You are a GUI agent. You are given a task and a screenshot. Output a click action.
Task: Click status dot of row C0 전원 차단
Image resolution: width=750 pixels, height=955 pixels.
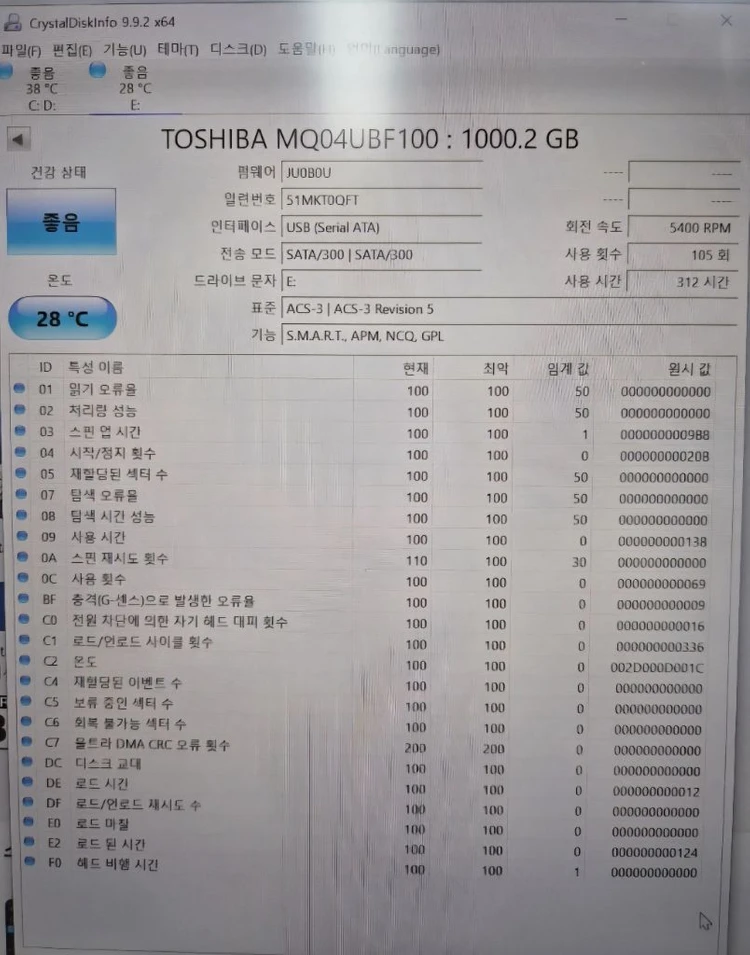tap(24, 619)
